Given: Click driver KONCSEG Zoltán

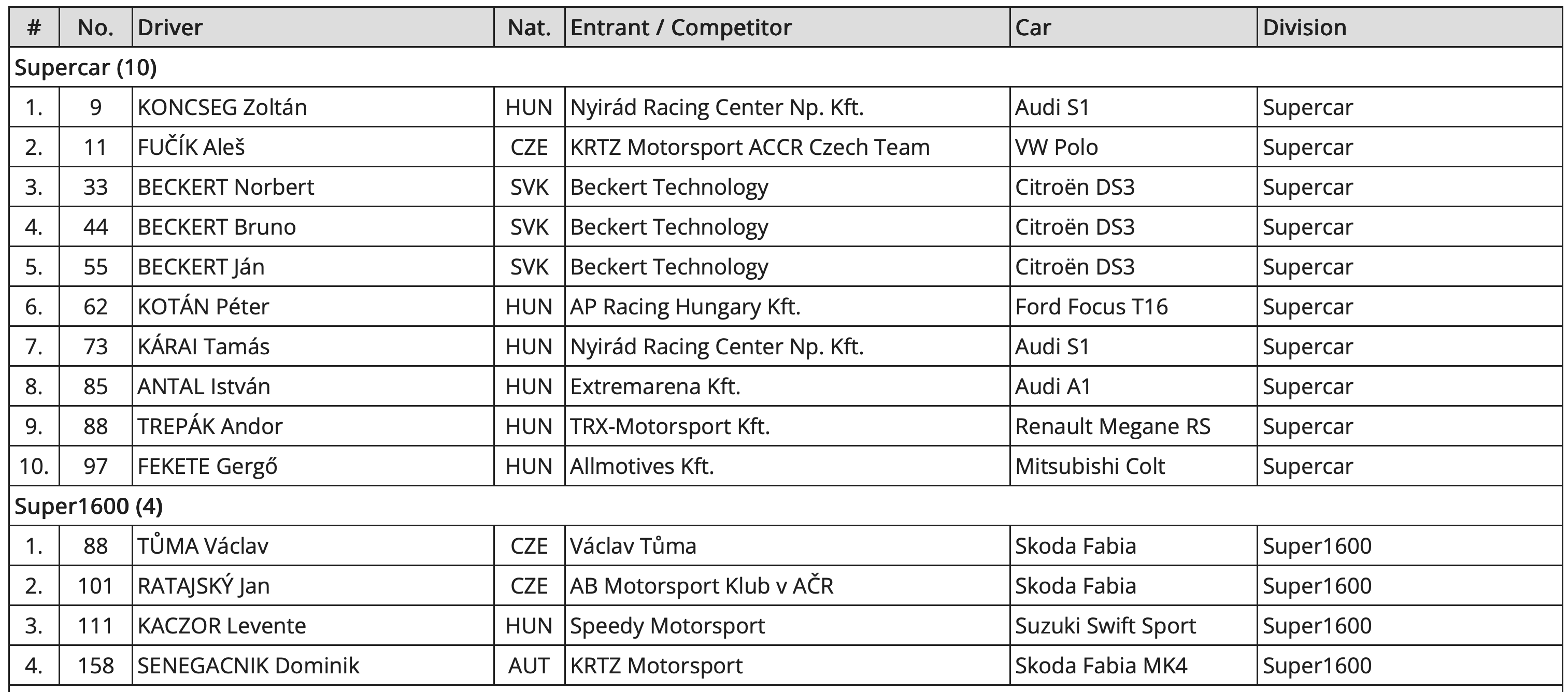Looking at the screenshot, I should coord(222,107).
